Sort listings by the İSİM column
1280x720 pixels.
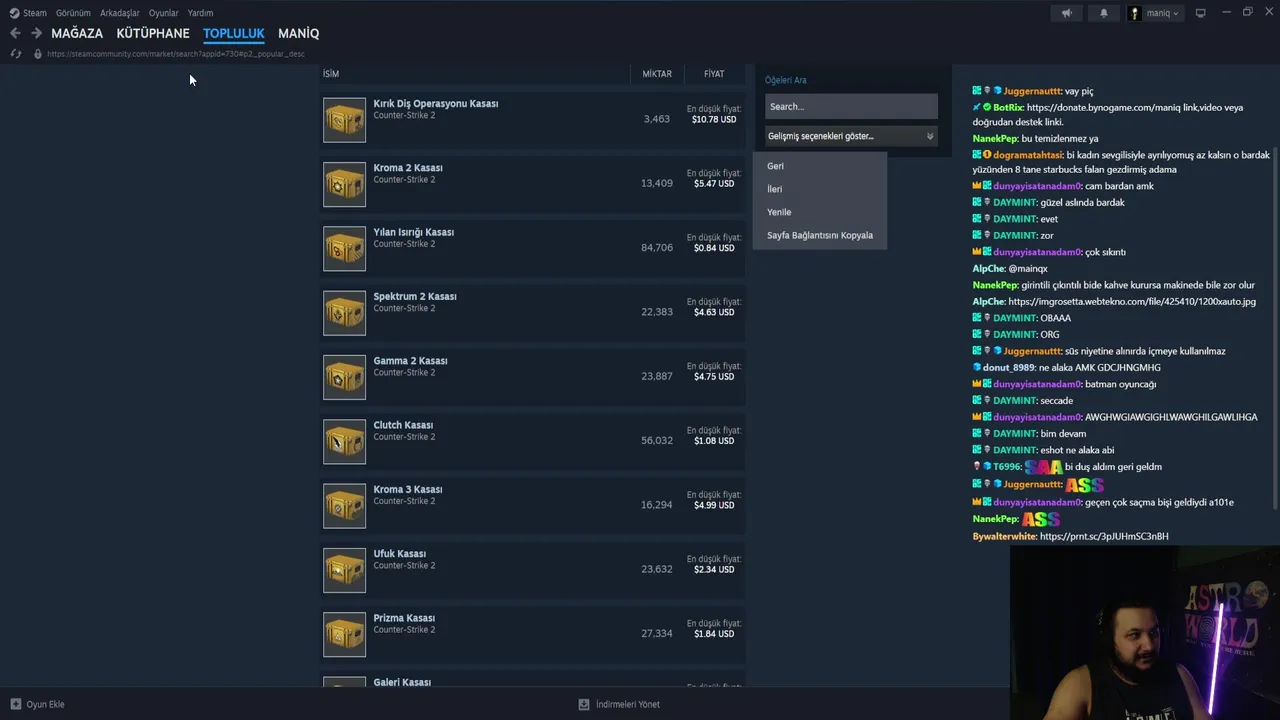331,74
